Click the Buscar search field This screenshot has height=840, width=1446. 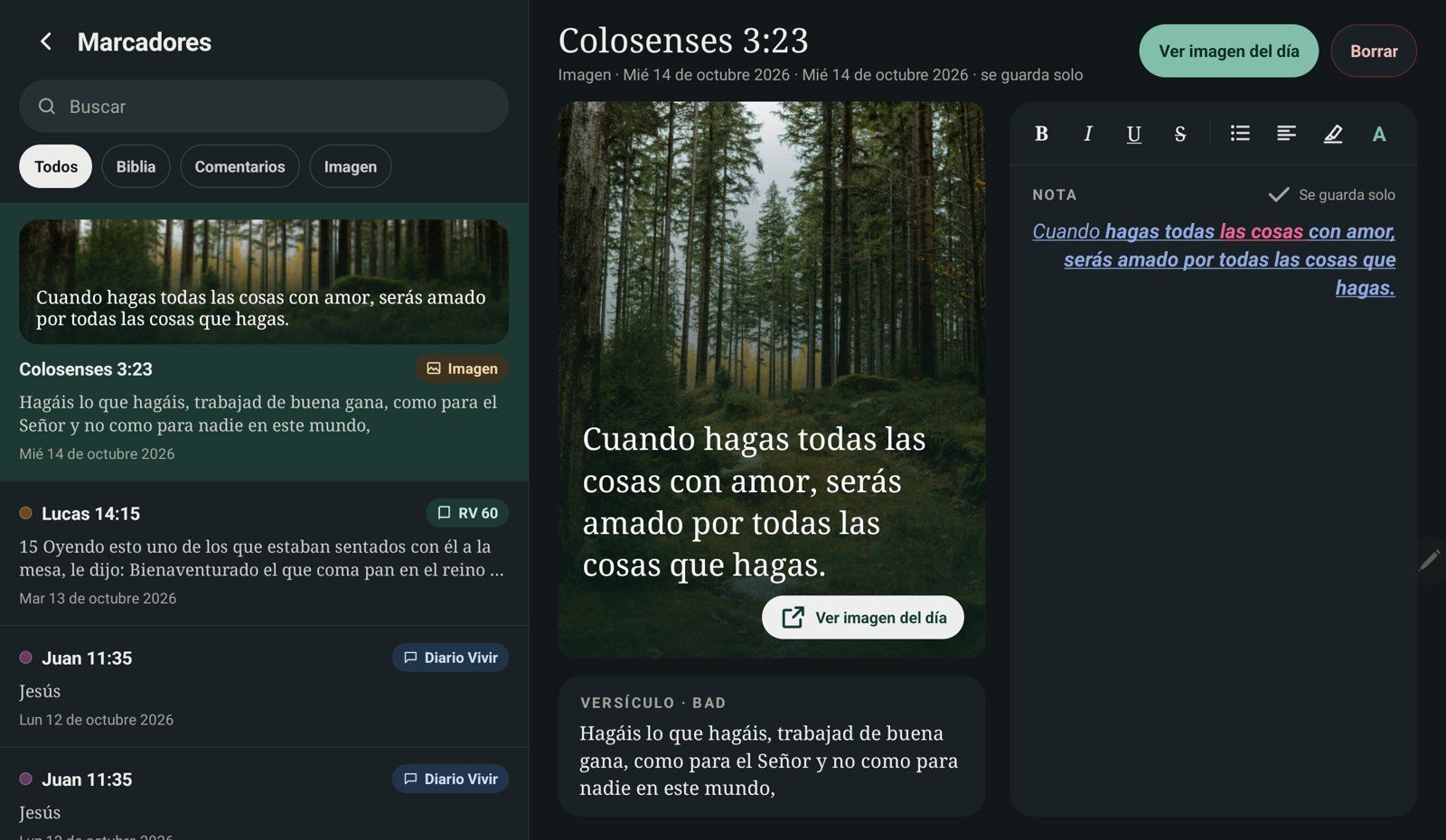point(264,107)
